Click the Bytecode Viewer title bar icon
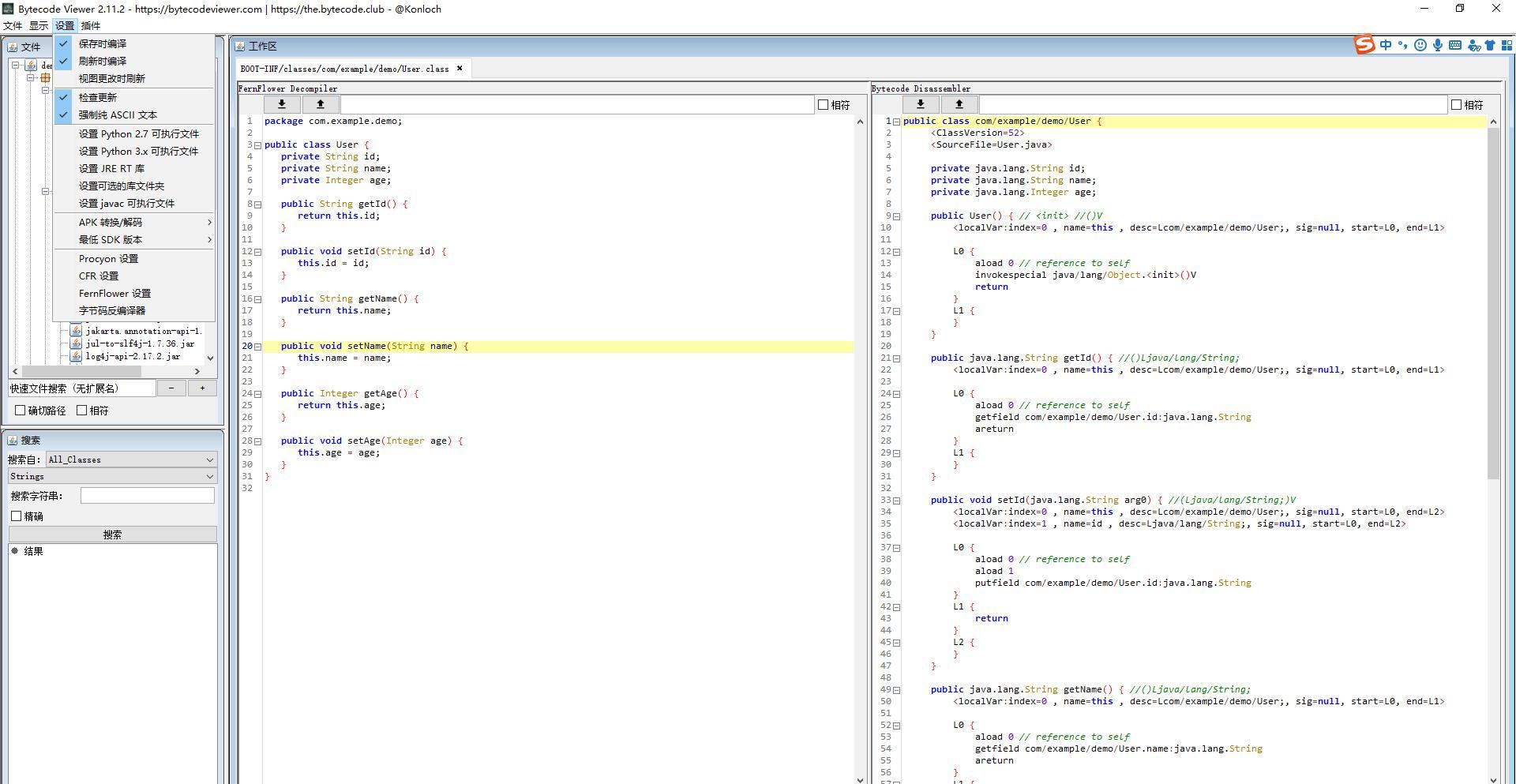Image resolution: width=1516 pixels, height=784 pixels. 7,9
